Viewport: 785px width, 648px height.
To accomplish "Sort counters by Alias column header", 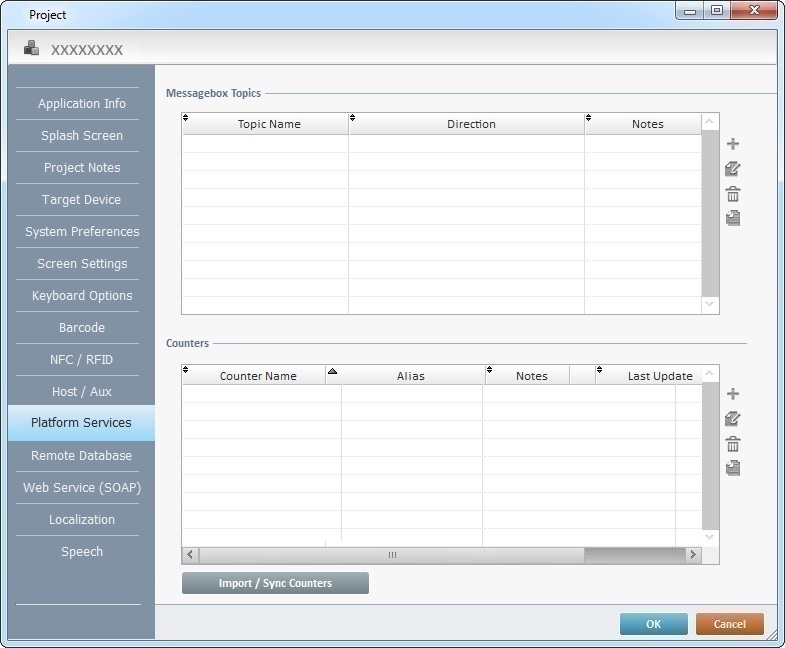I will pyautogui.click(x=410, y=376).
